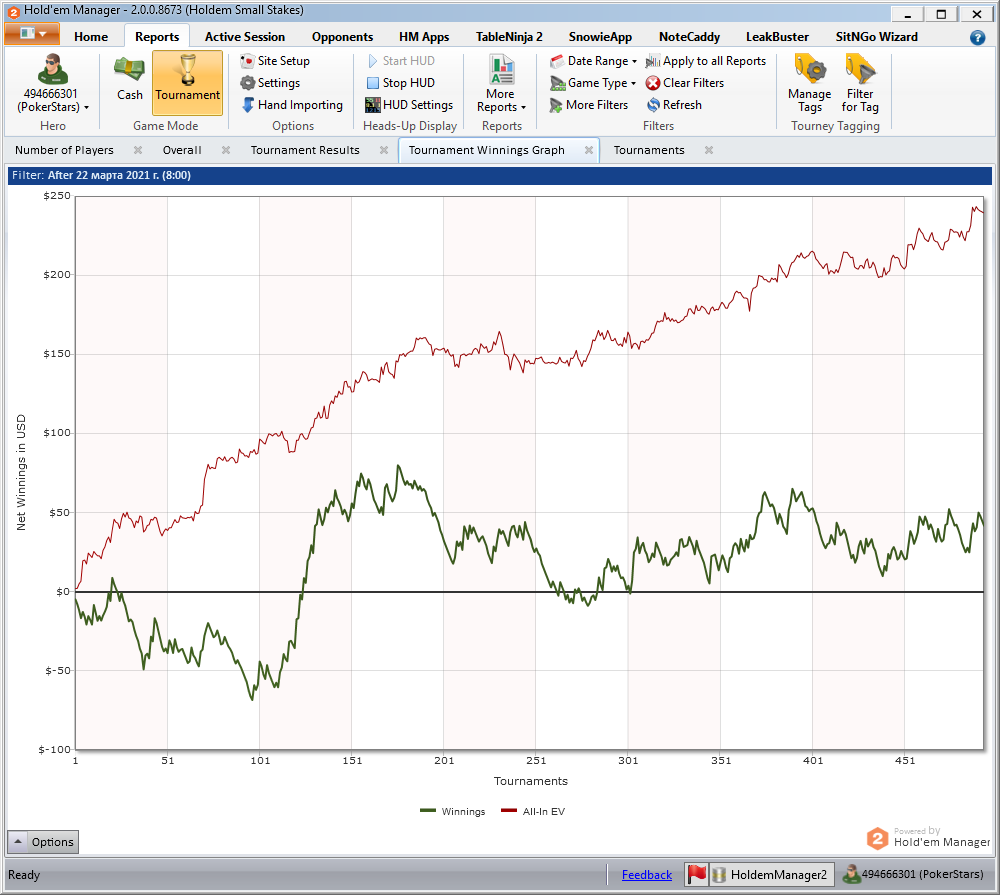Screen dimensions: 1000x895
Task: Close the Overall report tab
Action: 226,151
